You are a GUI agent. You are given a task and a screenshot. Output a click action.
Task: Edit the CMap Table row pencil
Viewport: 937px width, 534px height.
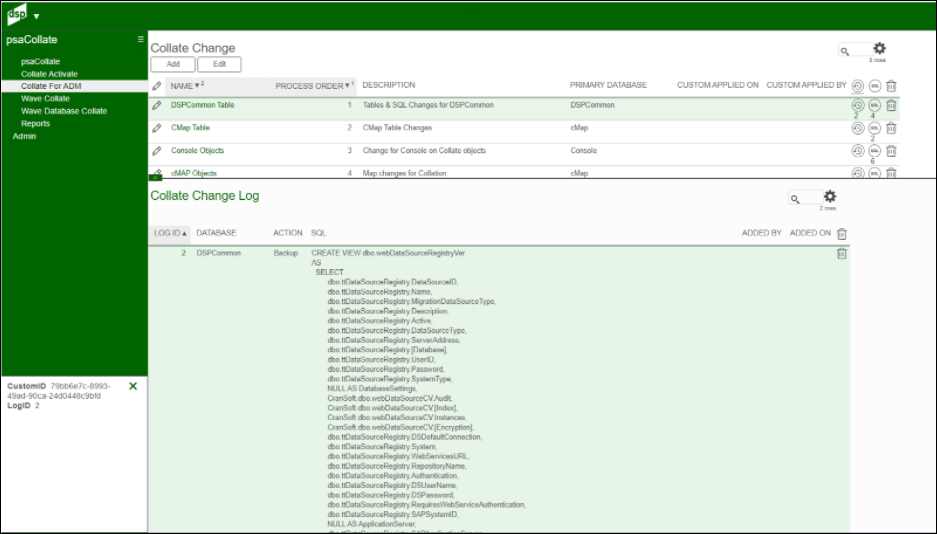[x=157, y=128]
